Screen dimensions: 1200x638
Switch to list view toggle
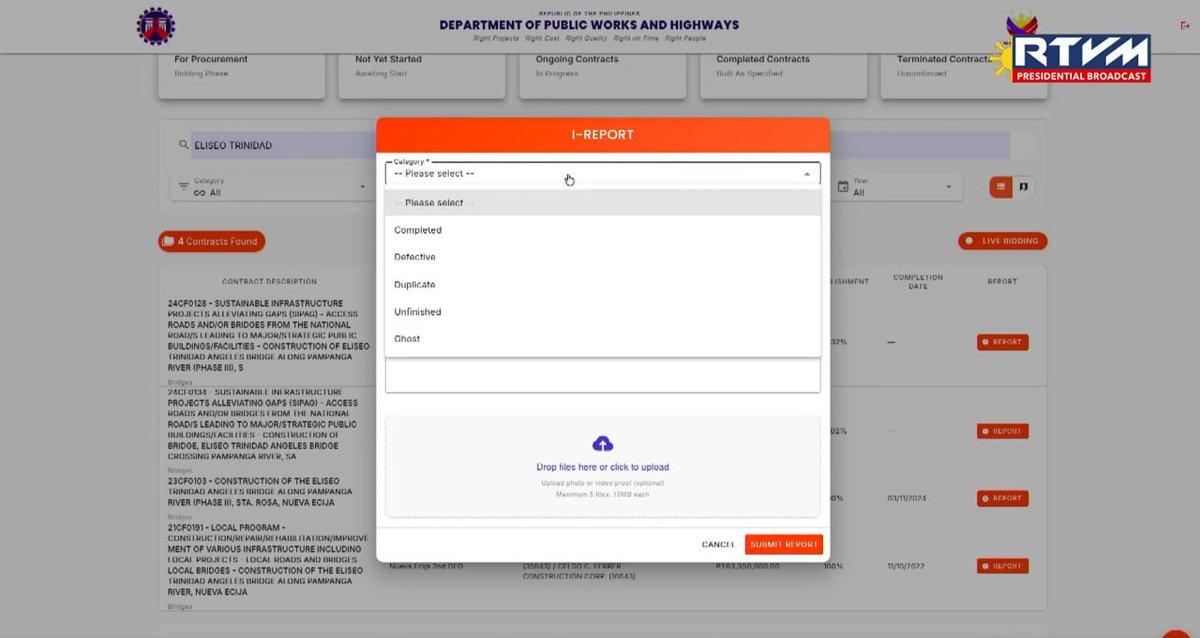coord(1001,187)
